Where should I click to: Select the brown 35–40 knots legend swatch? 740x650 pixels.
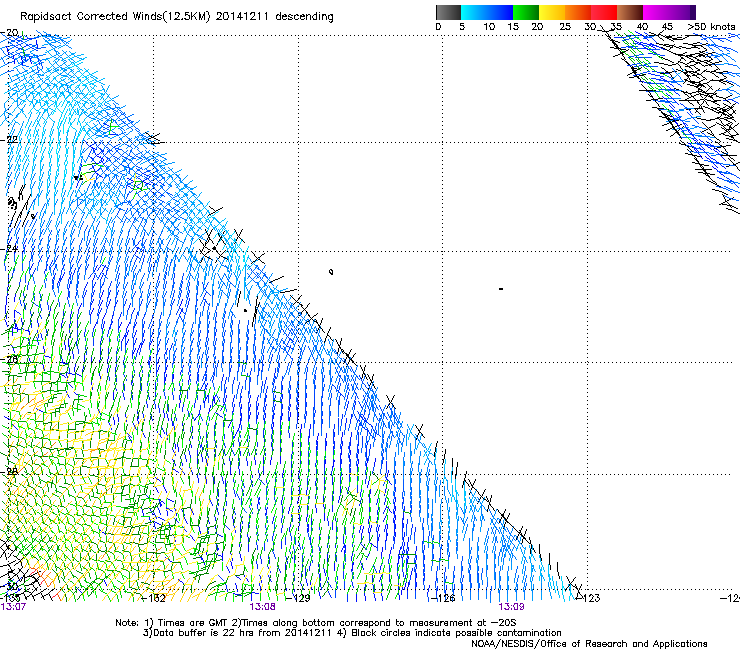tap(630, 12)
